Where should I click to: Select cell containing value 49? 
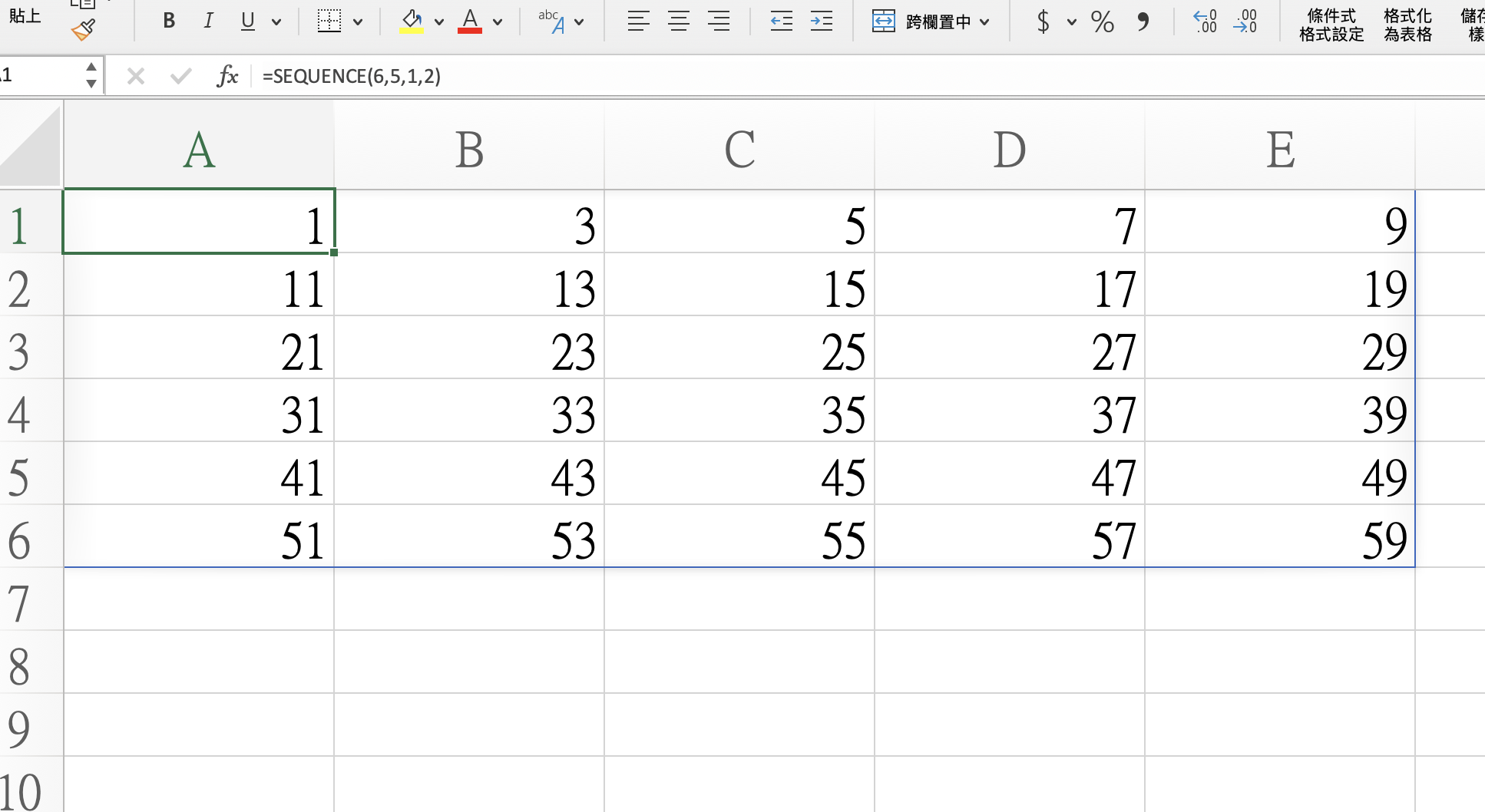pyautogui.click(x=1280, y=474)
